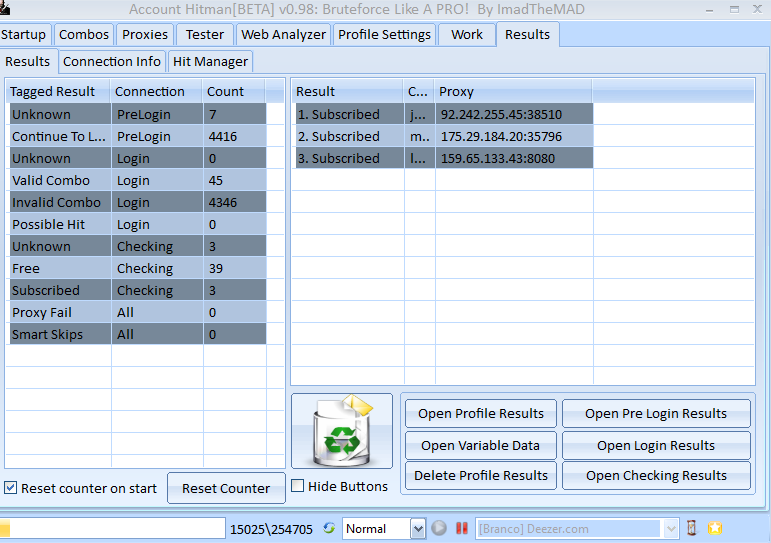Open the Work tab
Viewport: 771px width, 543px height.
[x=467, y=34]
